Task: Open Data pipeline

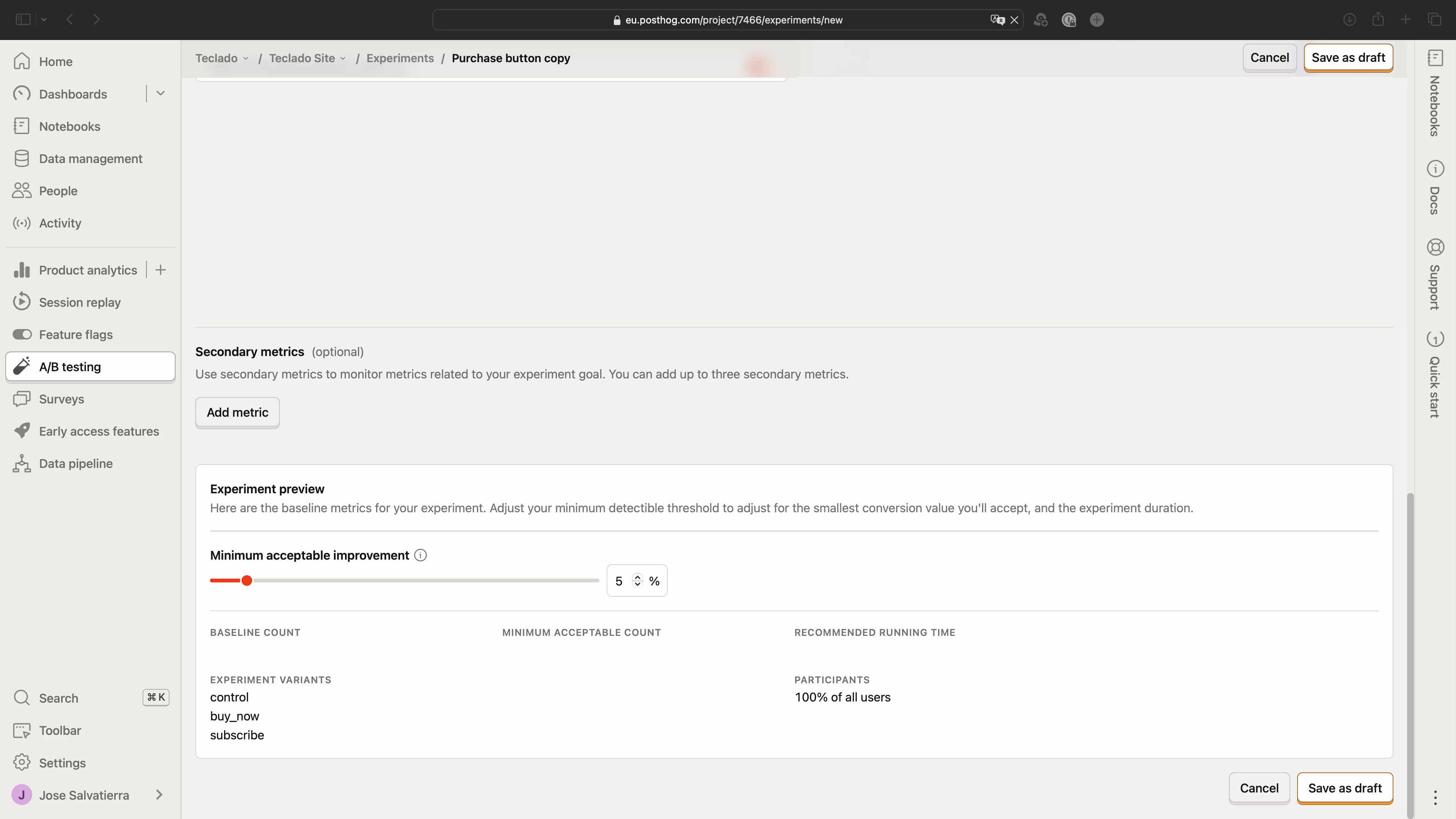Action: (x=91, y=463)
